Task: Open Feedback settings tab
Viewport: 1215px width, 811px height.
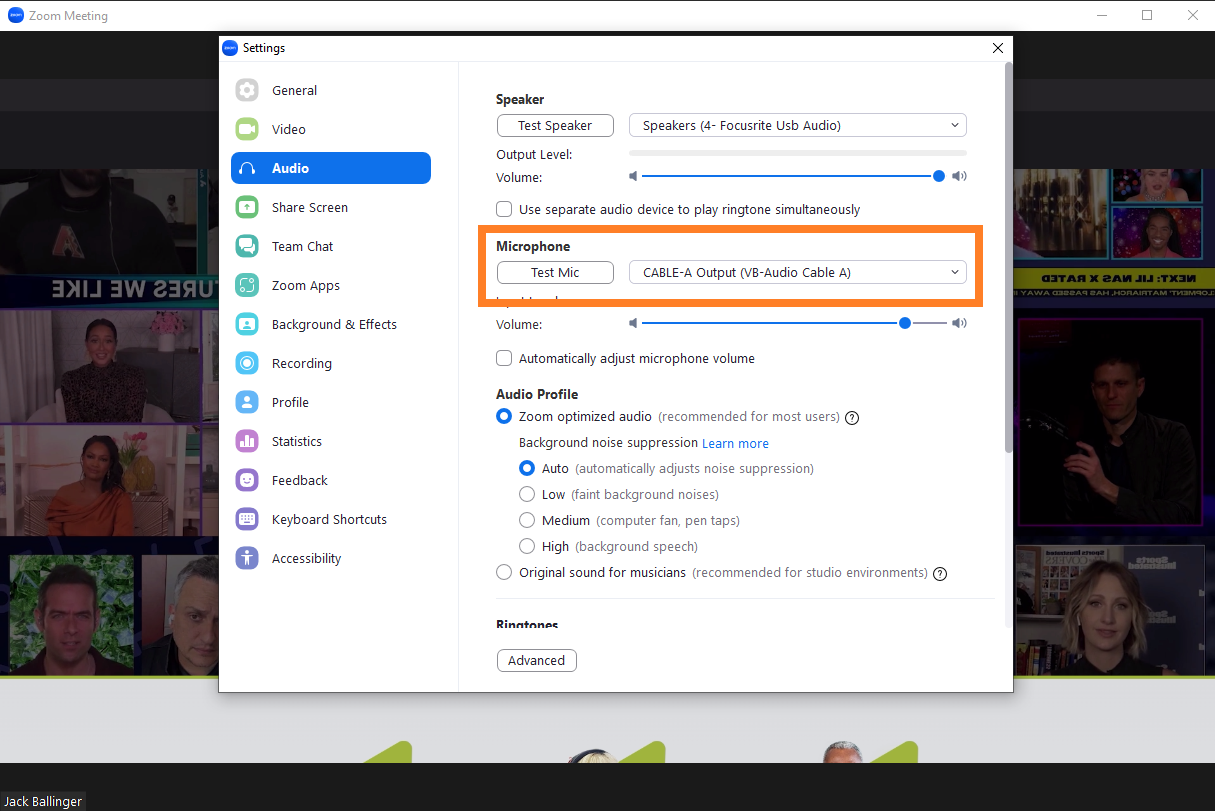Action: pos(331,480)
